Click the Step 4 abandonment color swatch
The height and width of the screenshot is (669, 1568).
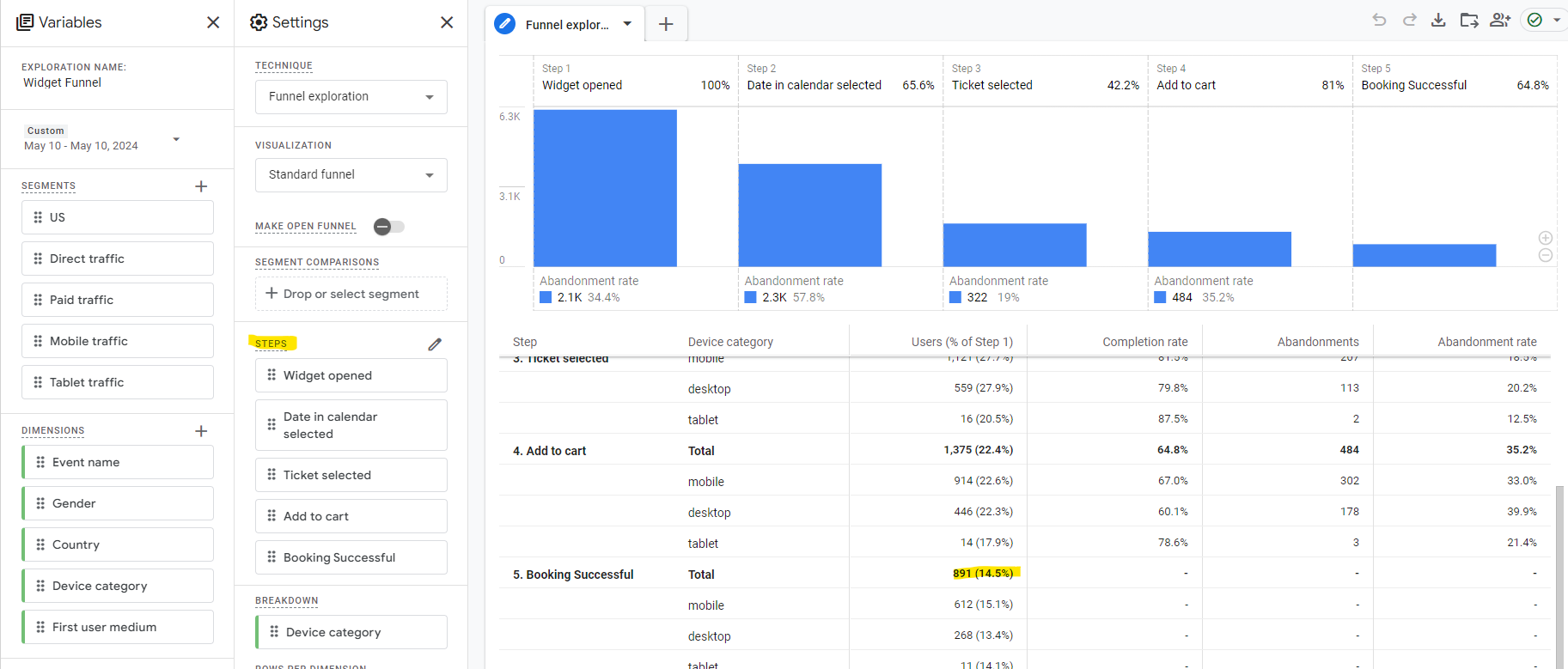[x=1160, y=297]
